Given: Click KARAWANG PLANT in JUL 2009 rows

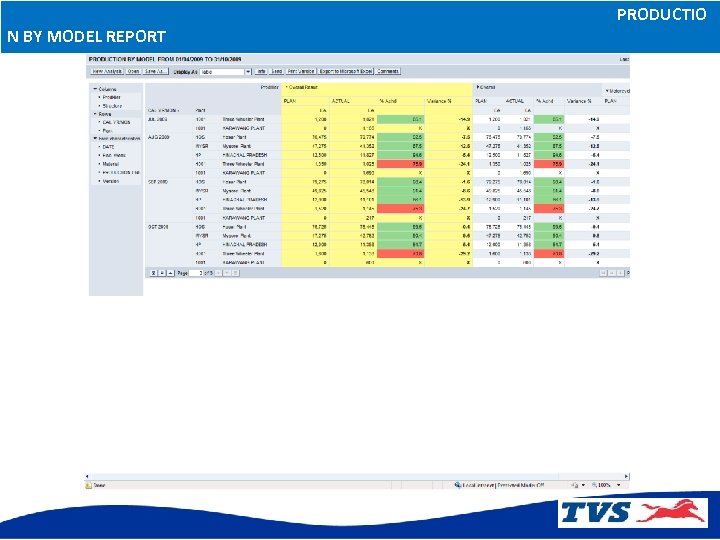Looking at the screenshot, I should point(244,129).
